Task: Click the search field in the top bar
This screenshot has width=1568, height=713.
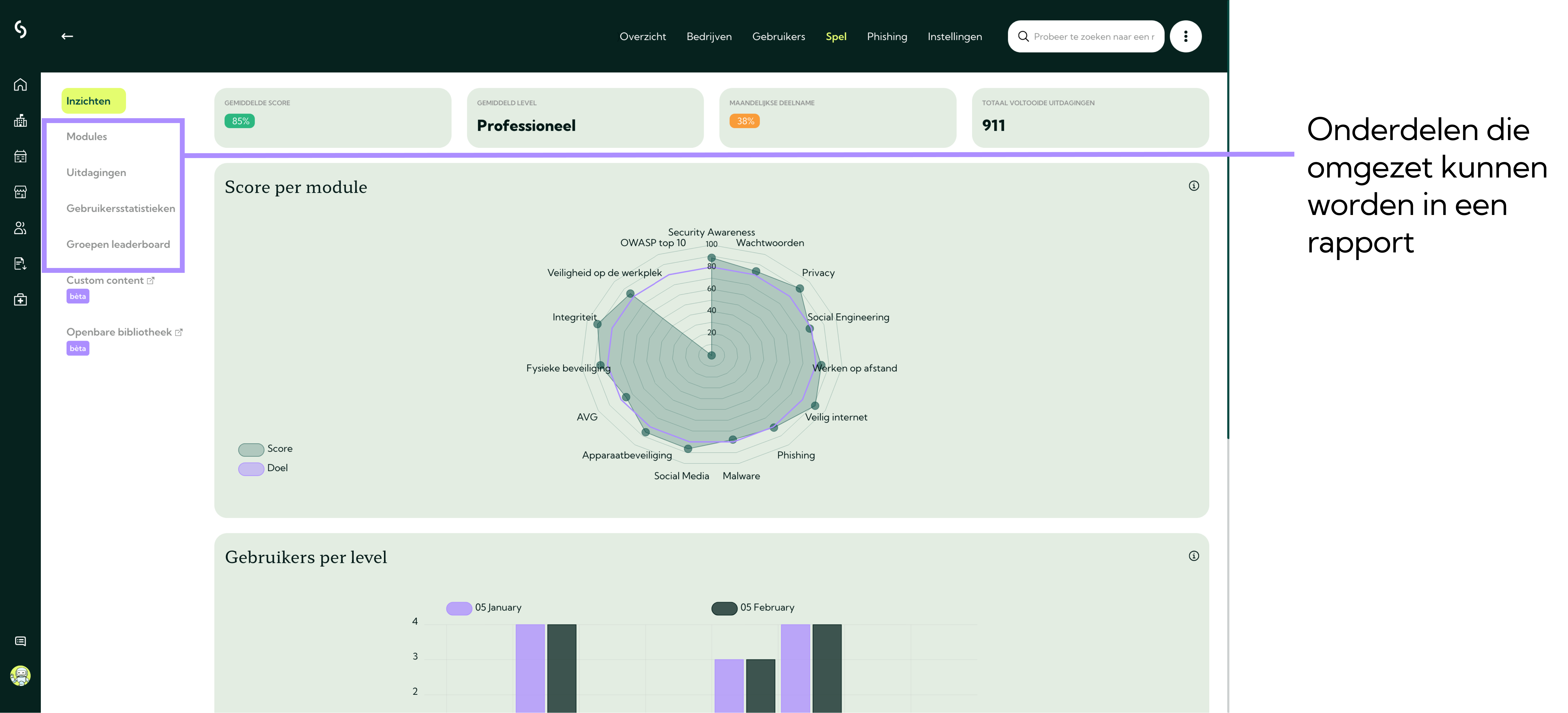Action: (1085, 36)
